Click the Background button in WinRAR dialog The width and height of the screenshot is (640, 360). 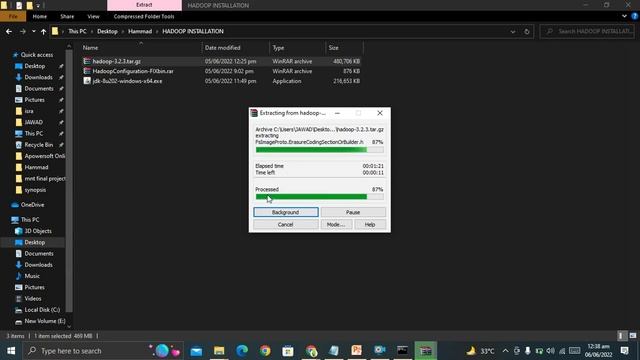pos(286,212)
